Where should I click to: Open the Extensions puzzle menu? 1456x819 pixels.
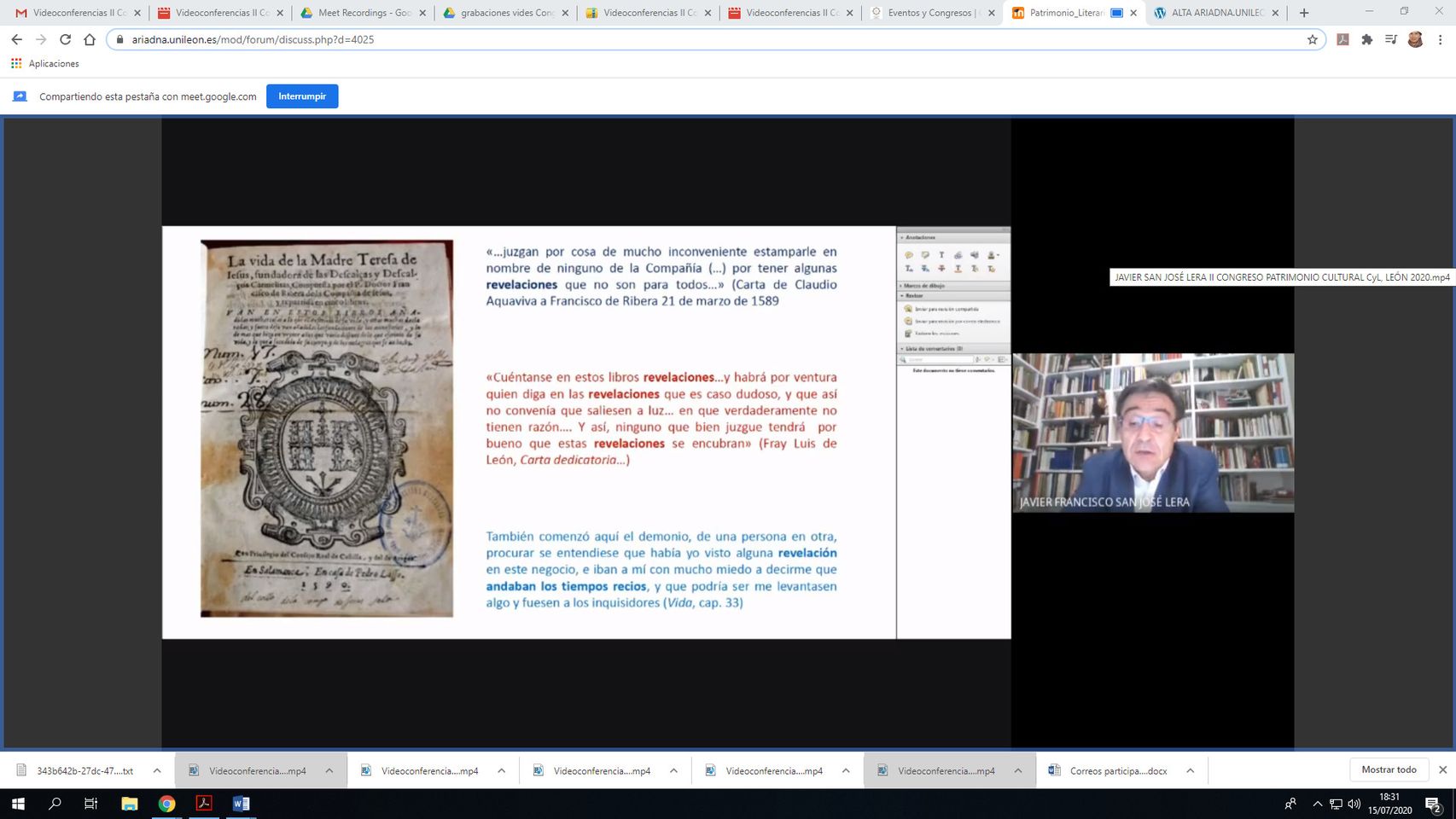1366,39
